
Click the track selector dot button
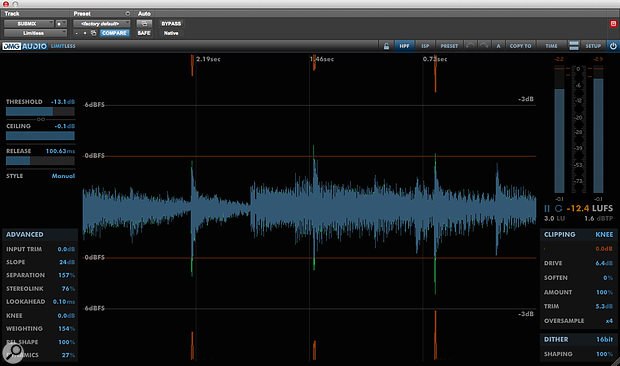point(61,24)
